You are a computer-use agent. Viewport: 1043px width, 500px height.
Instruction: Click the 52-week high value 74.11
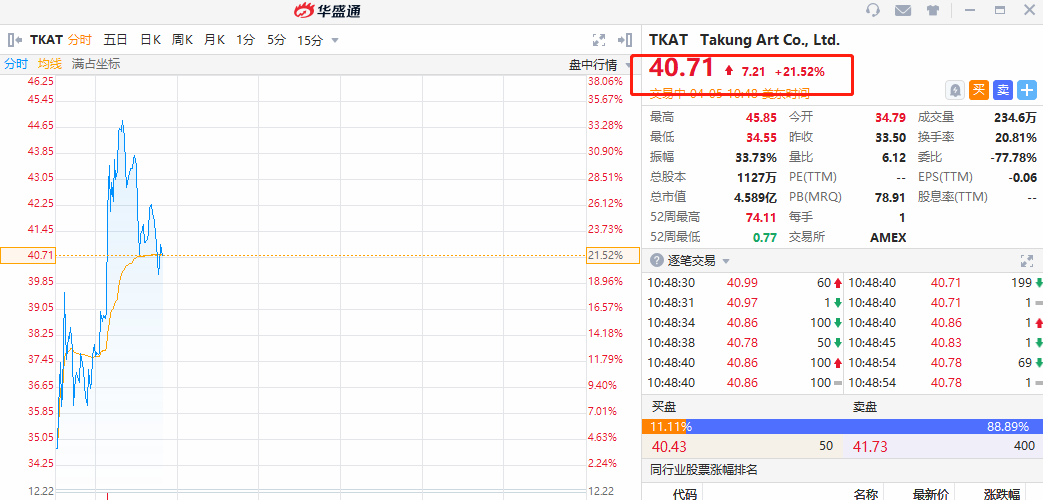(761, 217)
